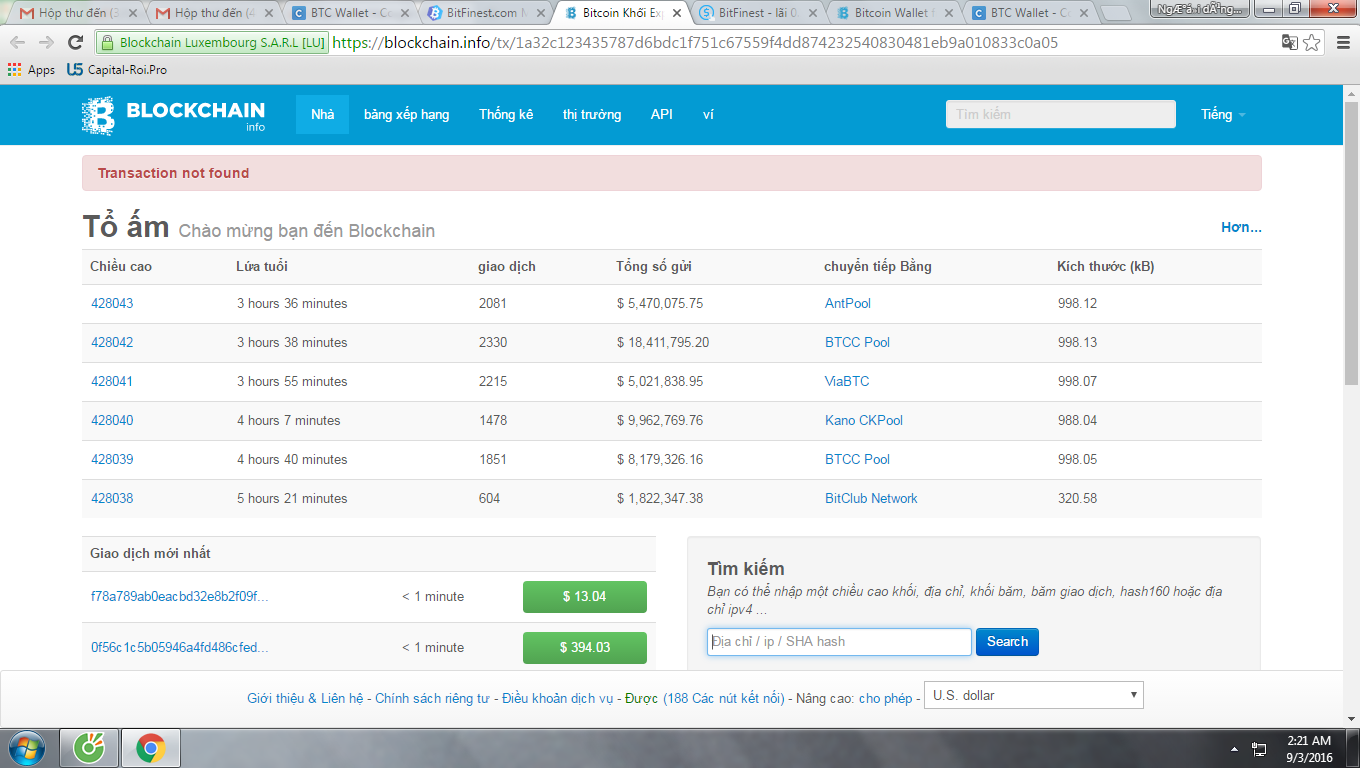Click the blue Search button

click(1007, 642)
